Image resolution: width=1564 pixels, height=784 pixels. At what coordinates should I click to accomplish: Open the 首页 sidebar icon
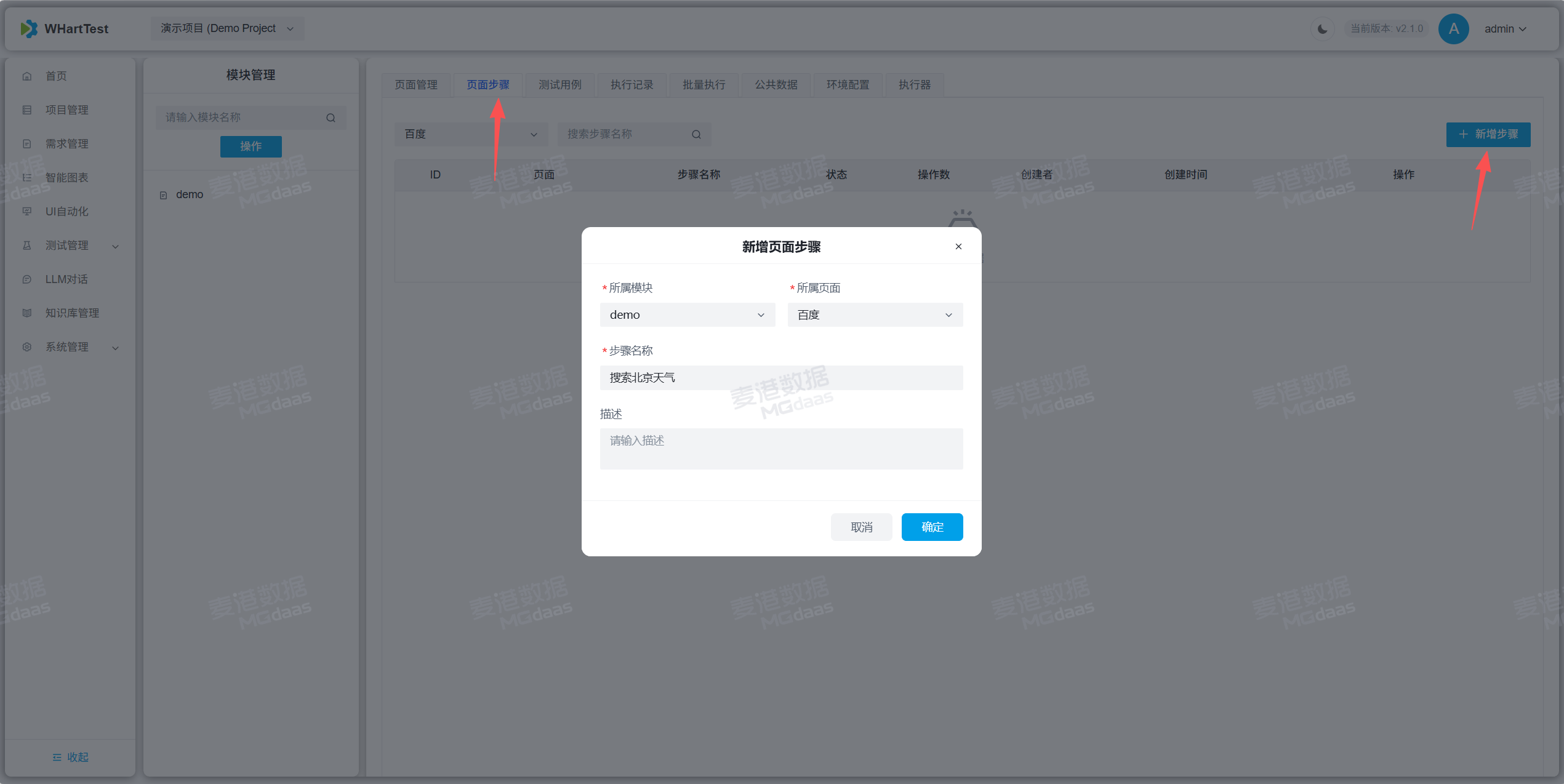tap(26, 76)
